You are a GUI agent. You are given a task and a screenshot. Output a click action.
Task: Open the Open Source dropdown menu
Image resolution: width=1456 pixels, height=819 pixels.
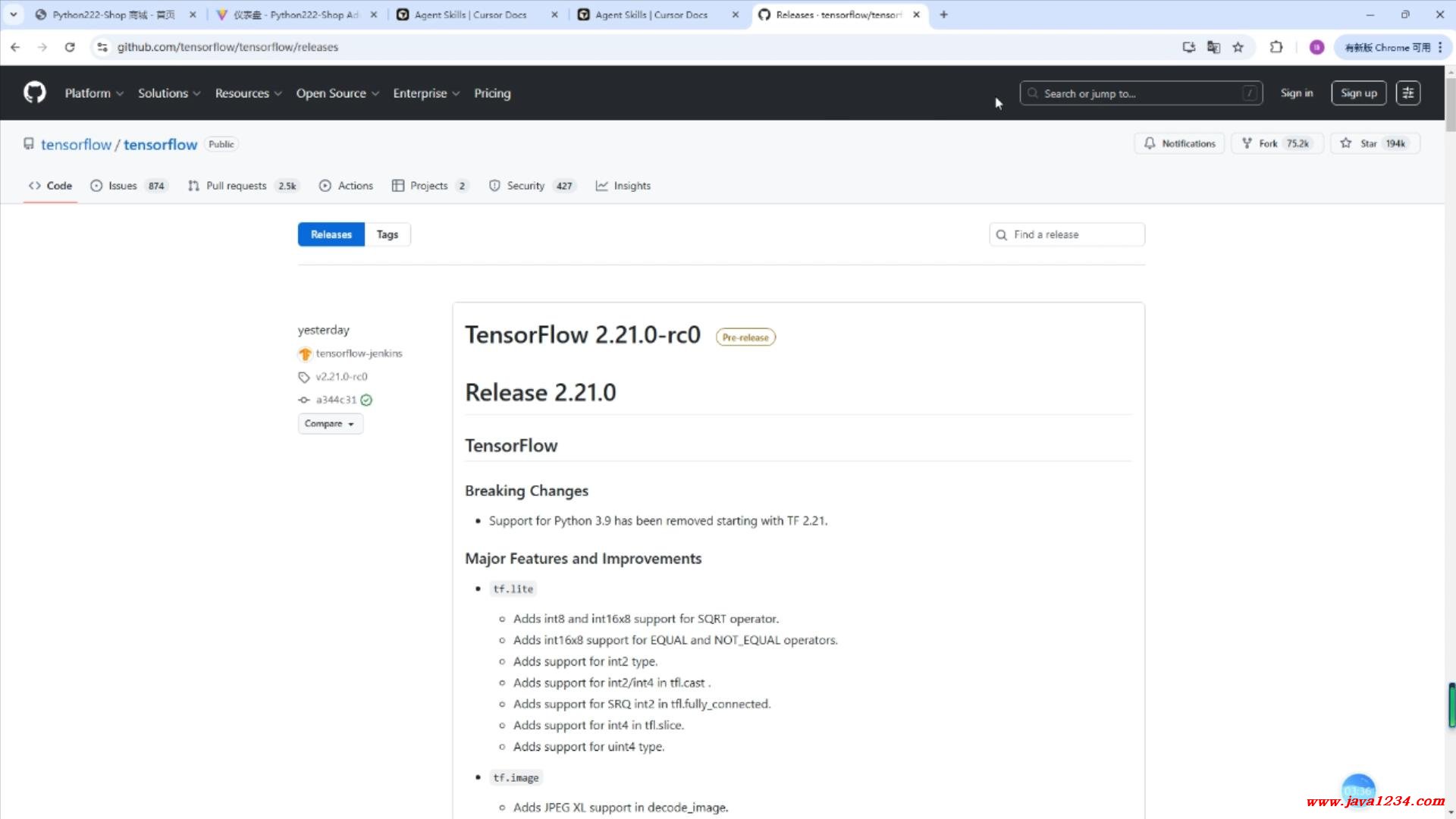[337, 93]
